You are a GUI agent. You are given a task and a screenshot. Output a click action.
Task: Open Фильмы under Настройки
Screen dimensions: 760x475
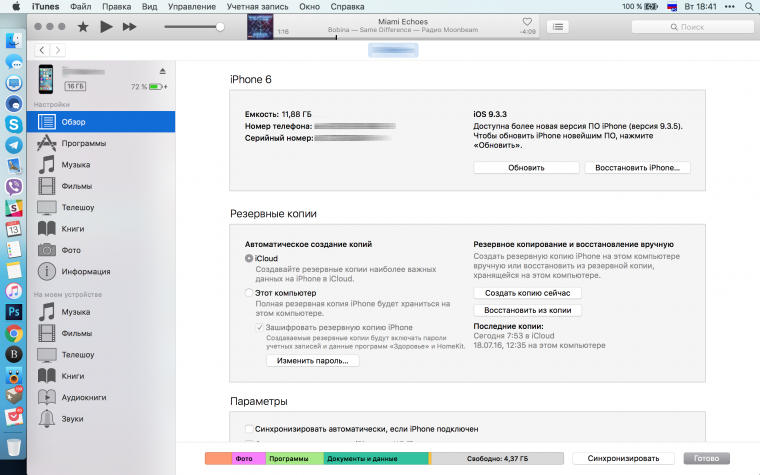point(101,186)
